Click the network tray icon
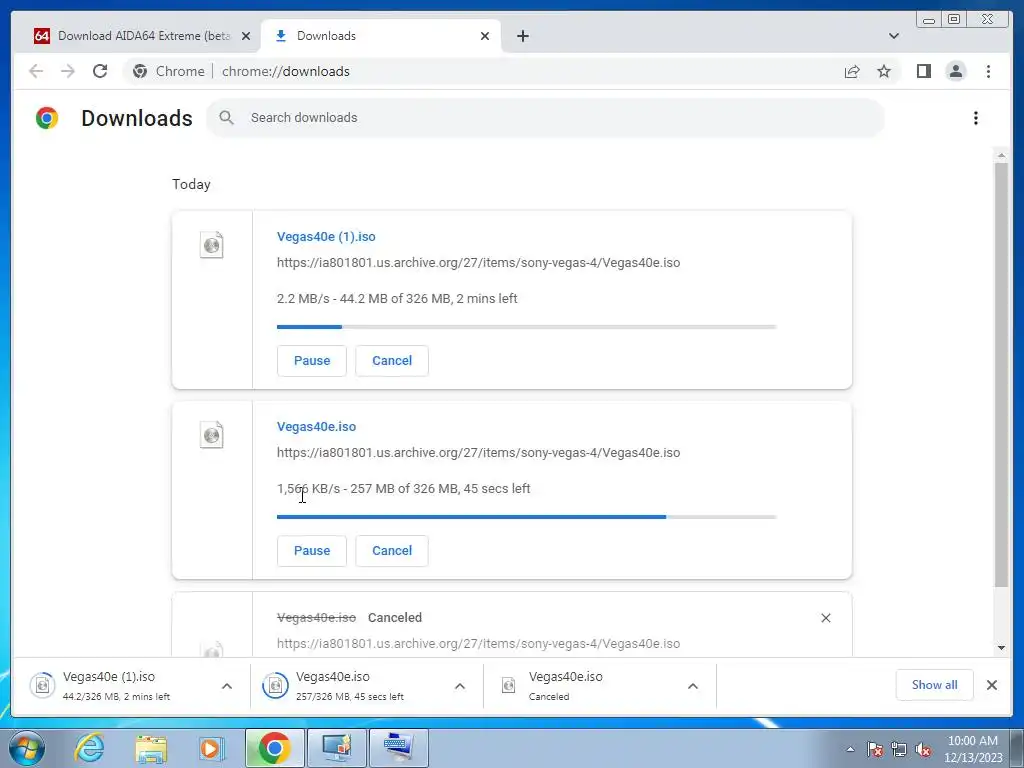 point(899,749)
